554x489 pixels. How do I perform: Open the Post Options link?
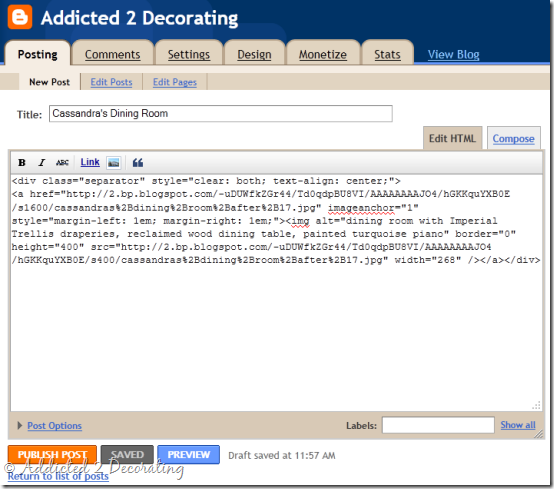tap(54, 425)
